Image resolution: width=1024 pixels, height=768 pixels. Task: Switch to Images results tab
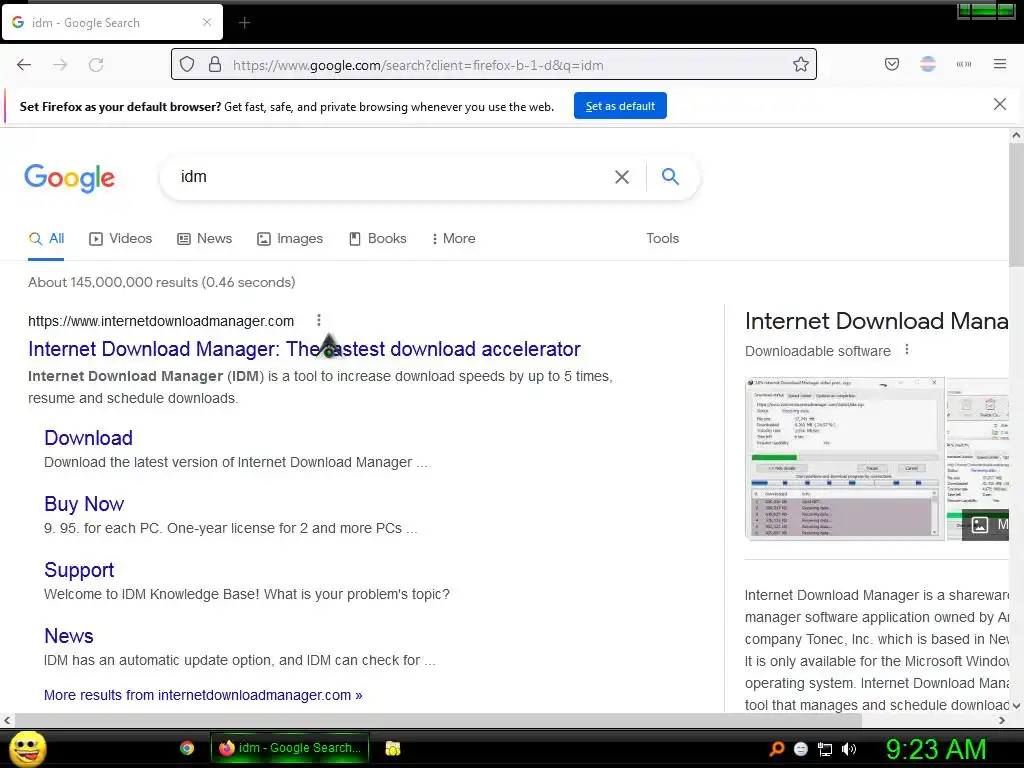click(290, 238)
